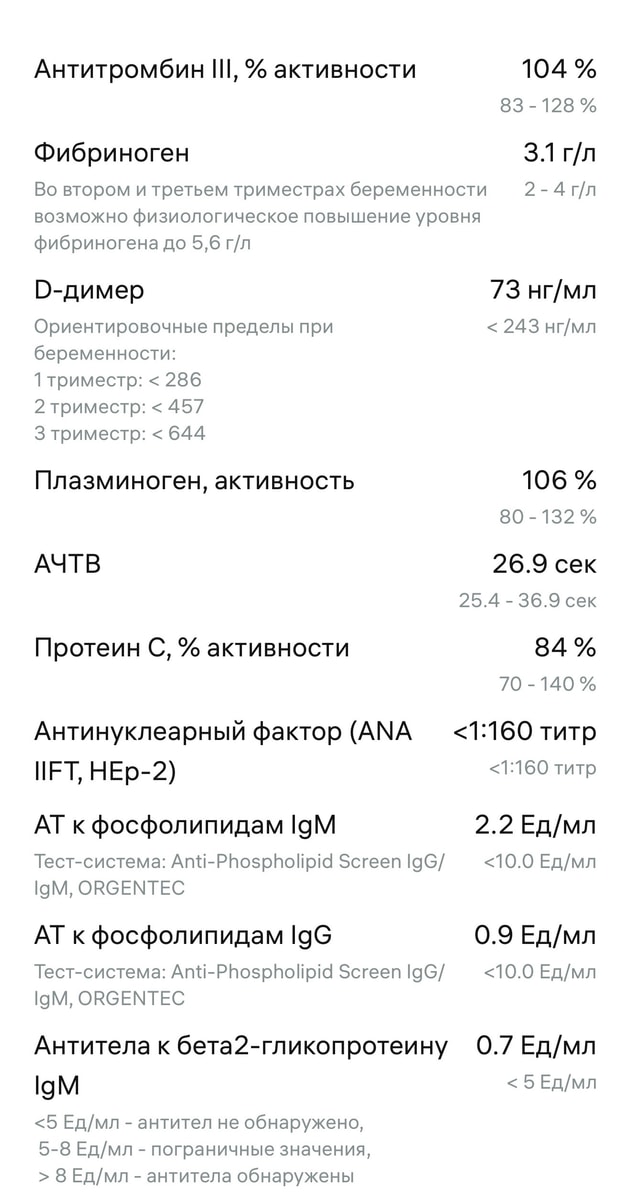This screenshot has height=1200, width=631.
Task: Click the 26.9 сек АЧТВ value
Action: 544,564
